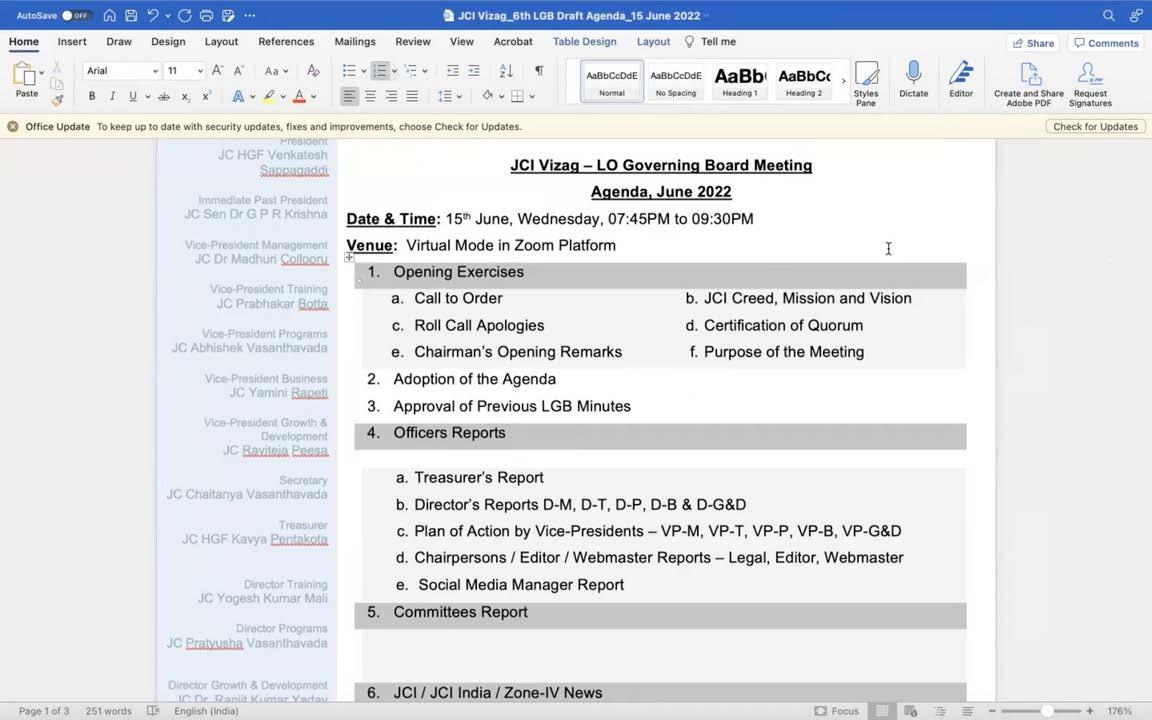This screenshot has width=1152, height=720.
Task: Apply the Heading 1 style
Action: pos(740,81)
